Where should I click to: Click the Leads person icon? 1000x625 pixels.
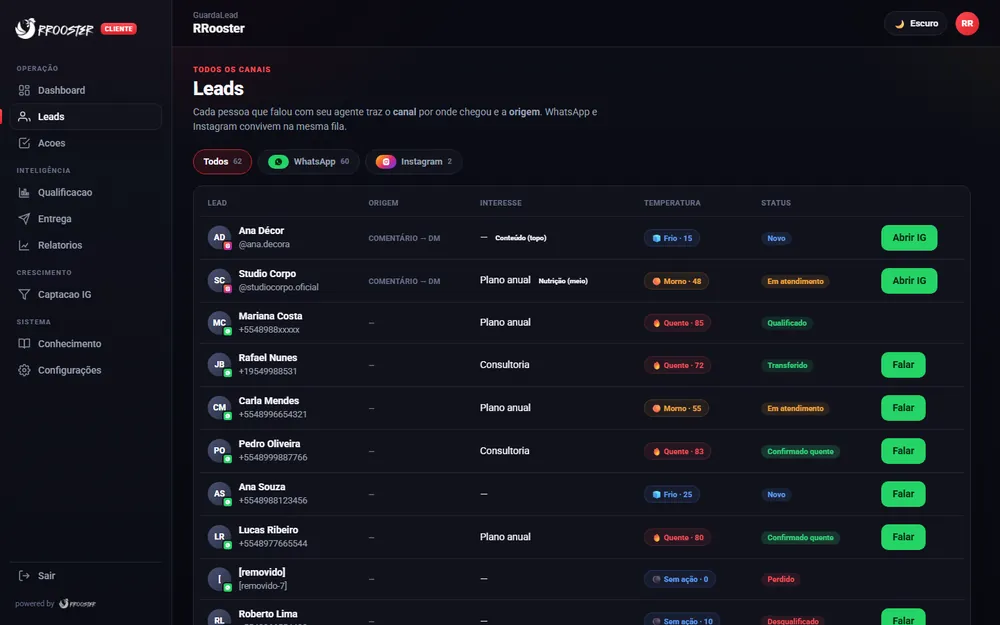24,117
